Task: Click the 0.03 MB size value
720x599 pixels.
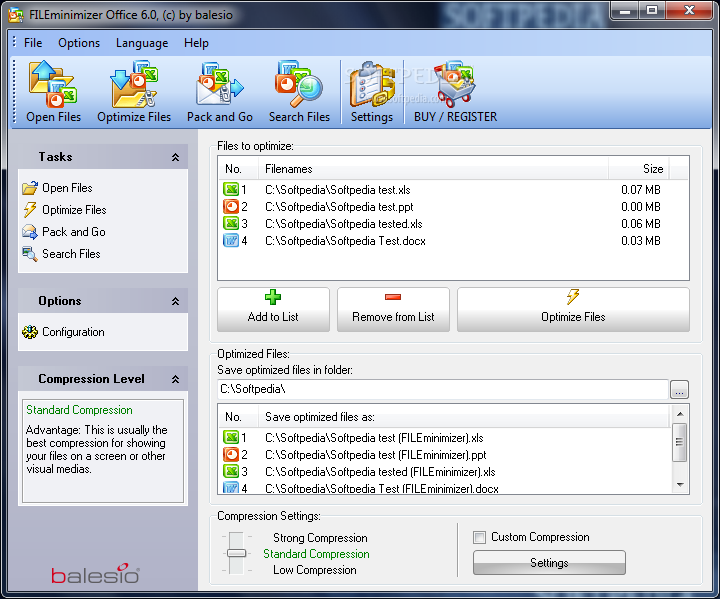Action: click(x=641, y=240)
